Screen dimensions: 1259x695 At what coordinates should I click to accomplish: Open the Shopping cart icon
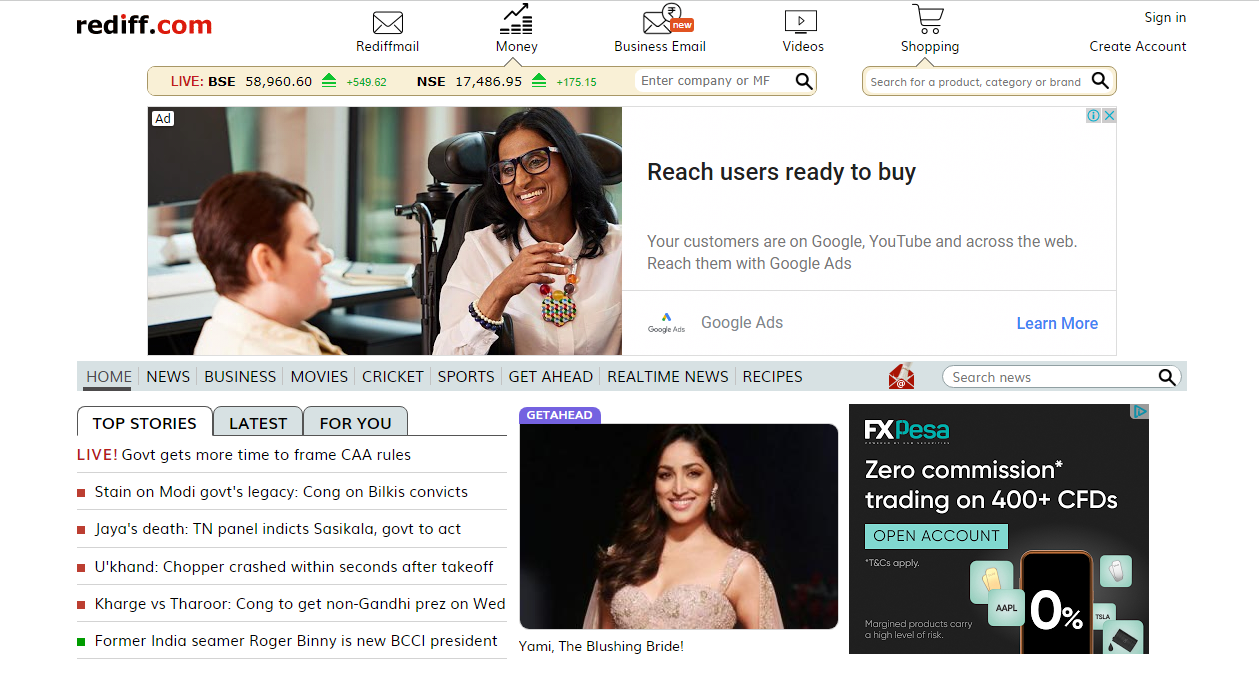(928, 19)
